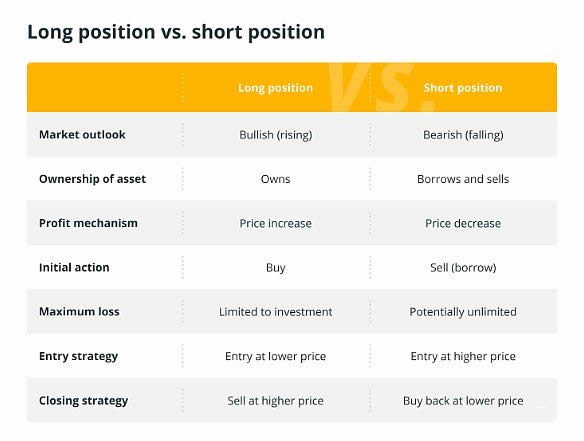The image size is (584, 441).
Task: Click the Ownership of asset label
Action: click(x=92, y=179)
